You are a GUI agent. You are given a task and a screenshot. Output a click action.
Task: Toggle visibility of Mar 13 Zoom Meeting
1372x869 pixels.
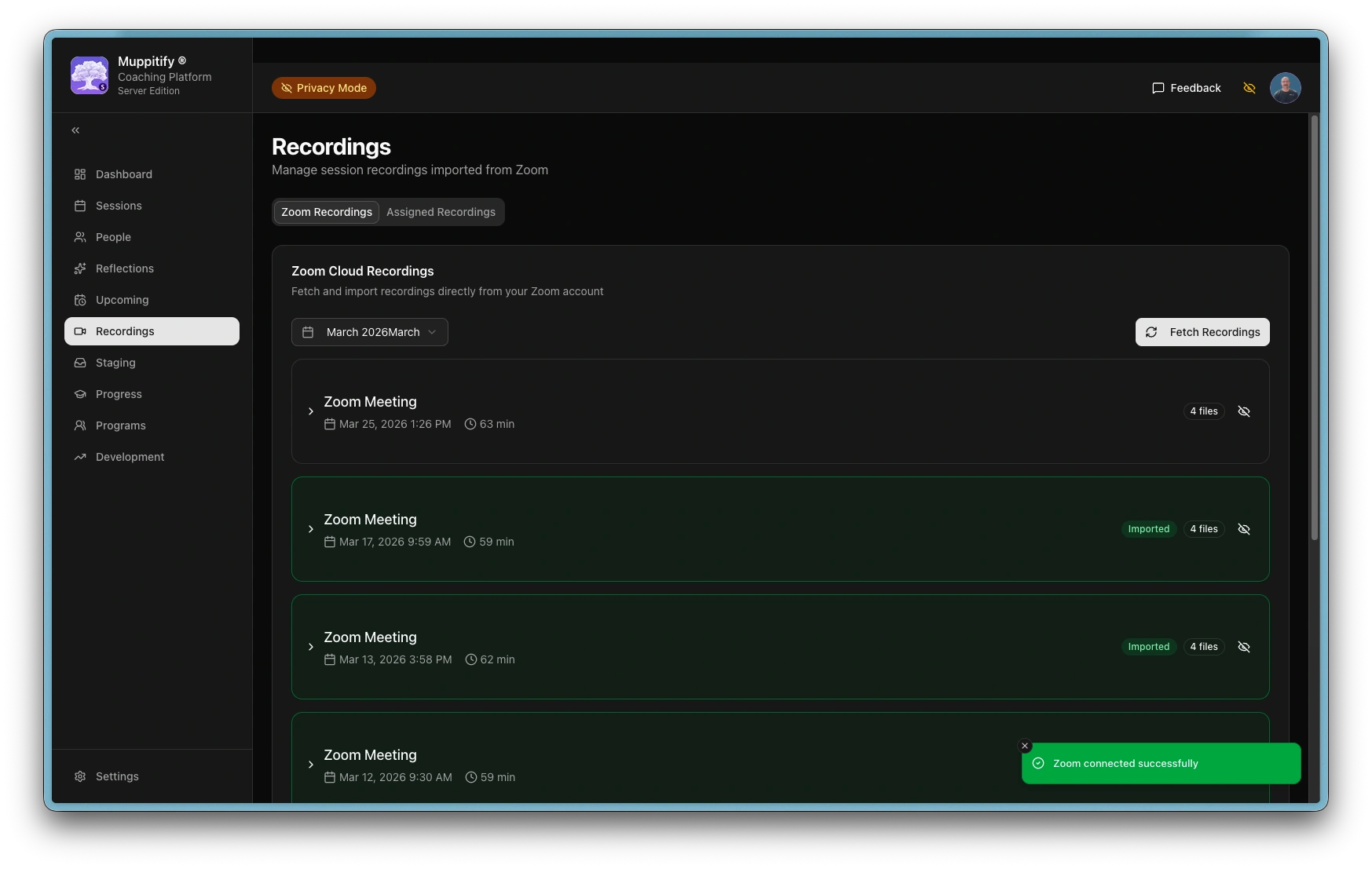[x=1243, y=647]
